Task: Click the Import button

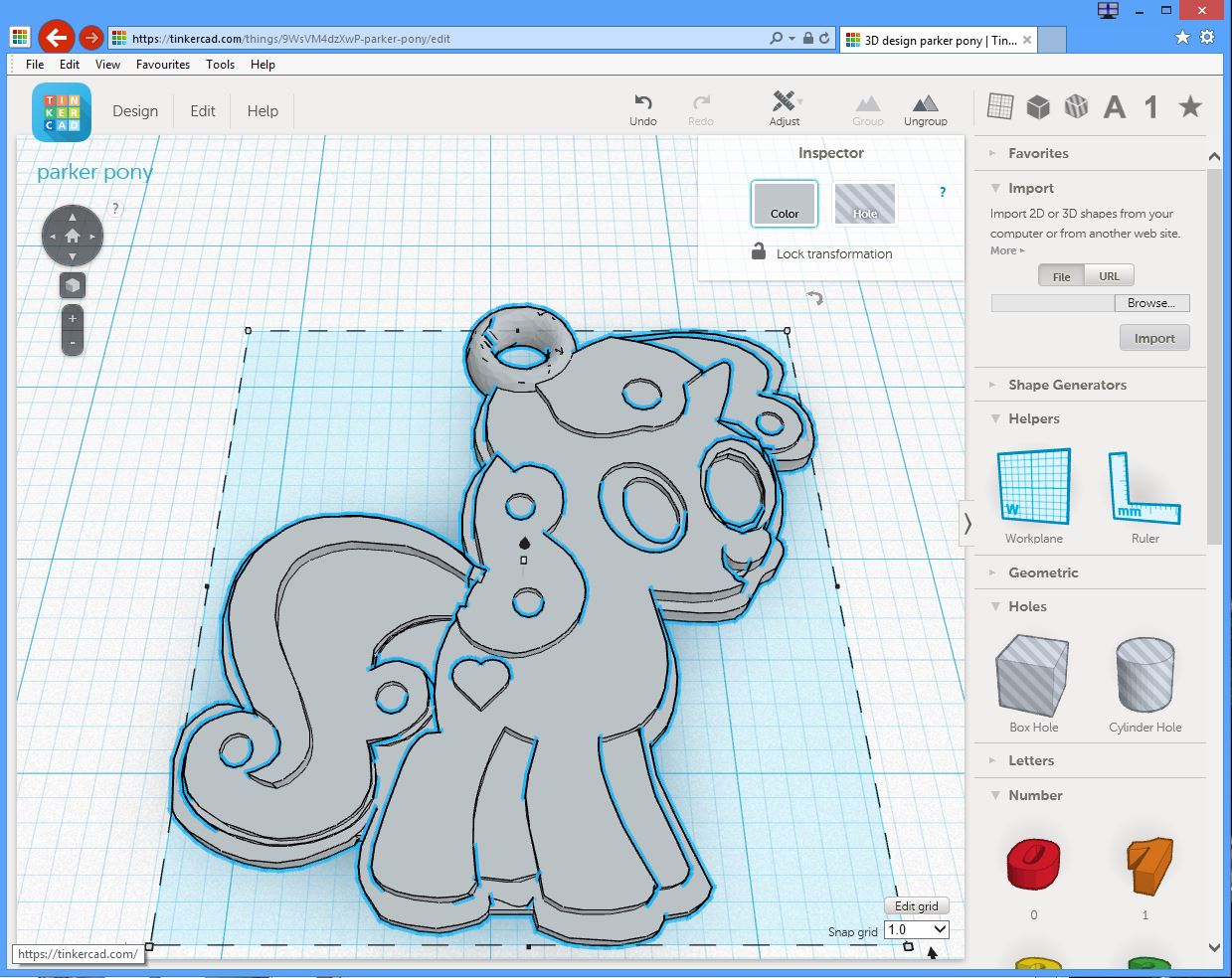Action: click(1154, 338)
